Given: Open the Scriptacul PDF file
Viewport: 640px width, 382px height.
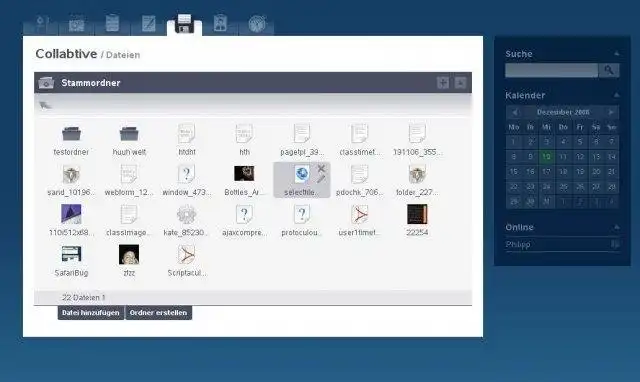Looking at the screenshot, I should coord(187,255).
